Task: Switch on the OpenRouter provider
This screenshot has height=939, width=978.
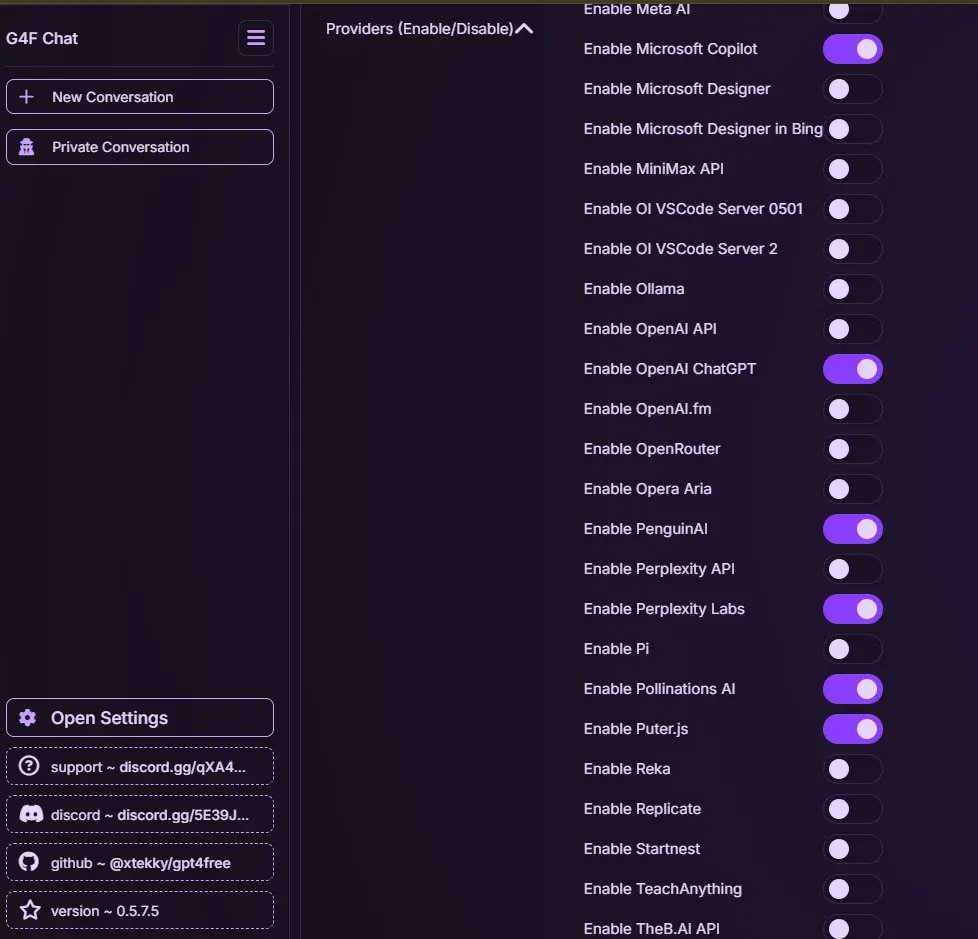Action: pyautogui.click(x=853, y=449)
